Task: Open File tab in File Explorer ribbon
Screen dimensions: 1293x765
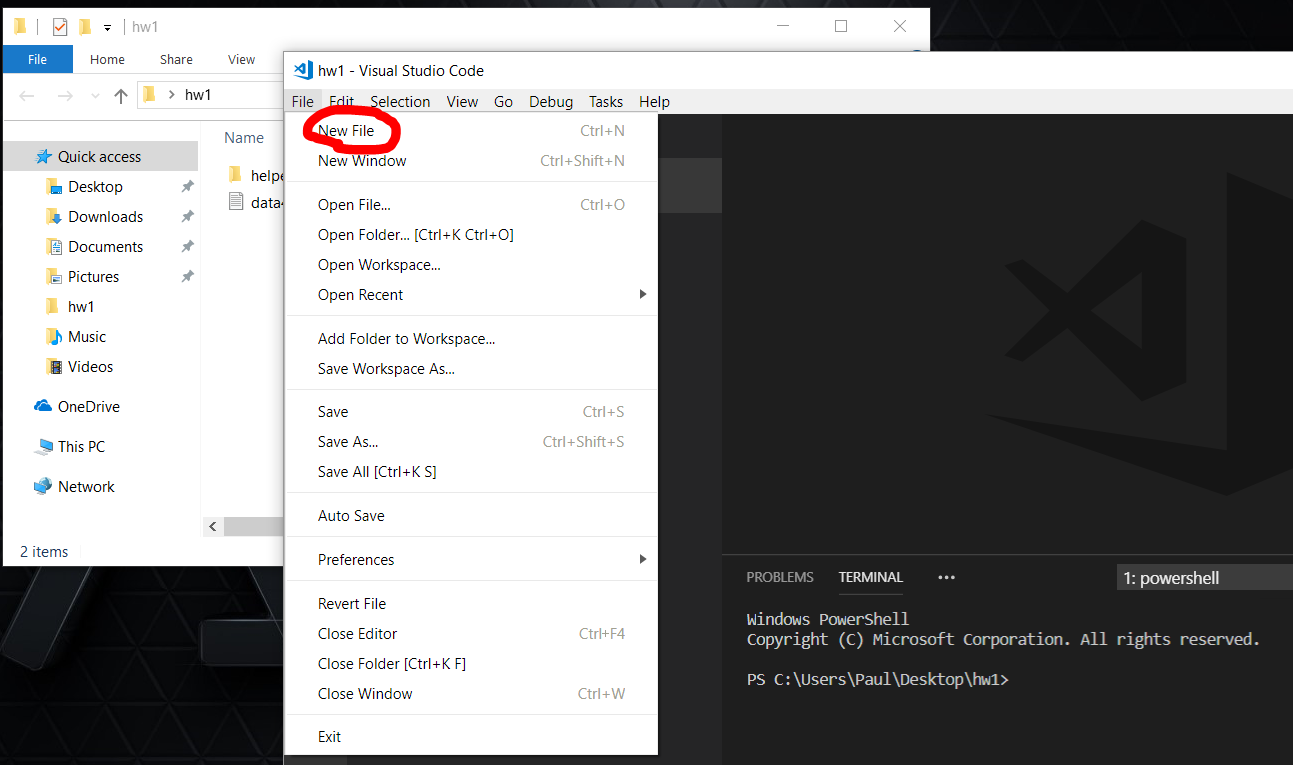Action: 37,60
